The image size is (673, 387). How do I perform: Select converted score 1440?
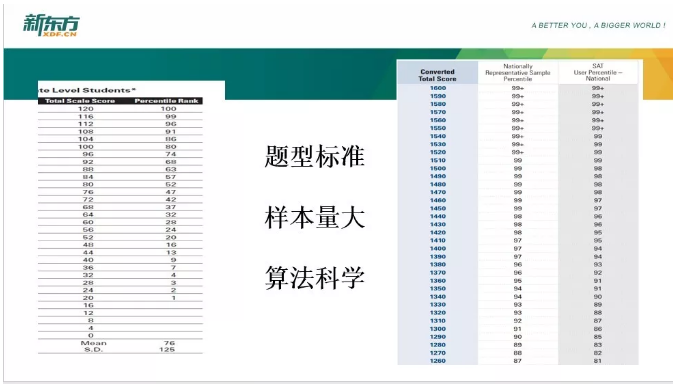pos(438,217)
